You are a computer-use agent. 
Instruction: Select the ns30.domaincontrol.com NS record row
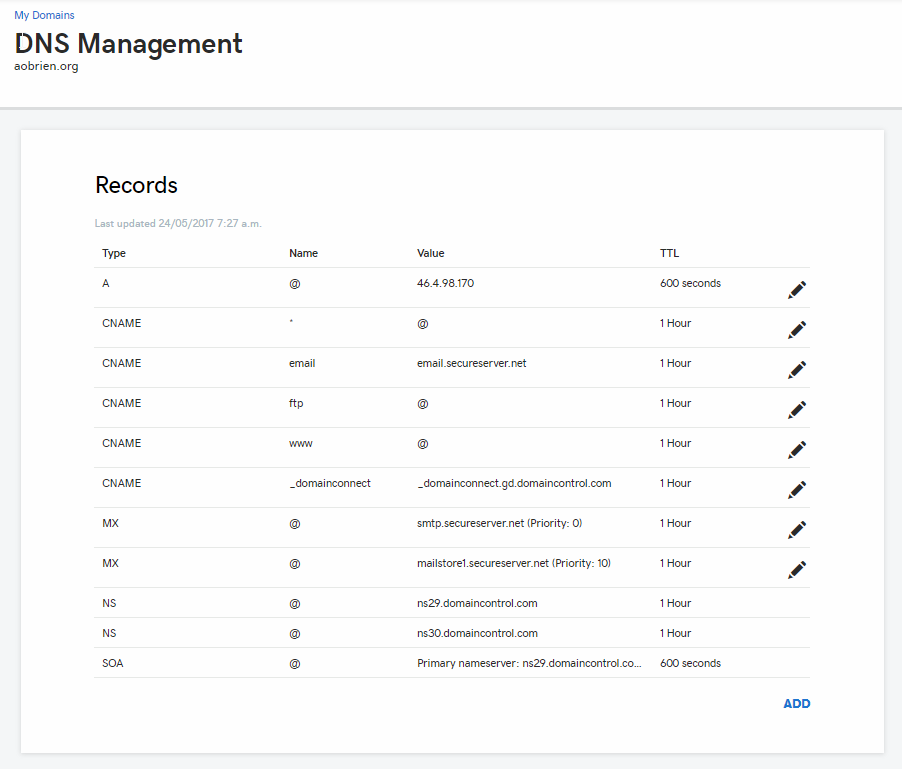pyautogui.click(x=452, y=633)
